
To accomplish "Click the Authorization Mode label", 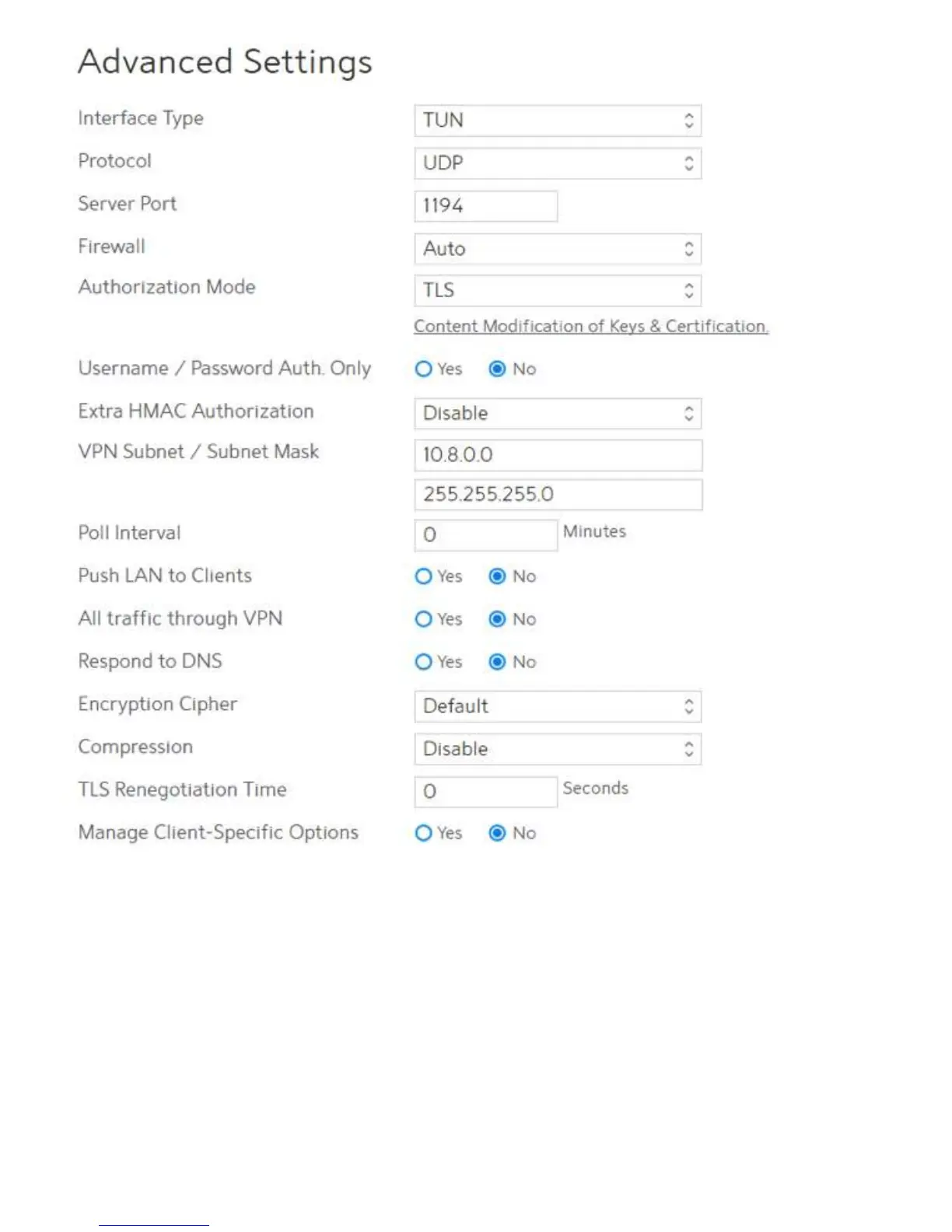I will coord(167,287).
